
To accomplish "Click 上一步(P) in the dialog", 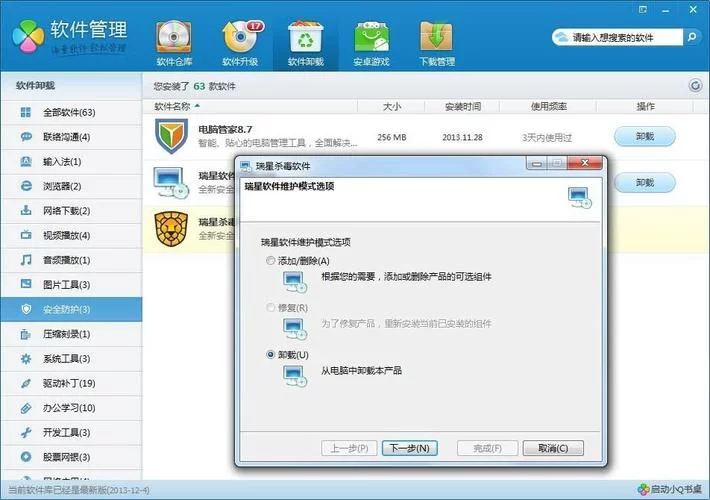I will point(349,448).
